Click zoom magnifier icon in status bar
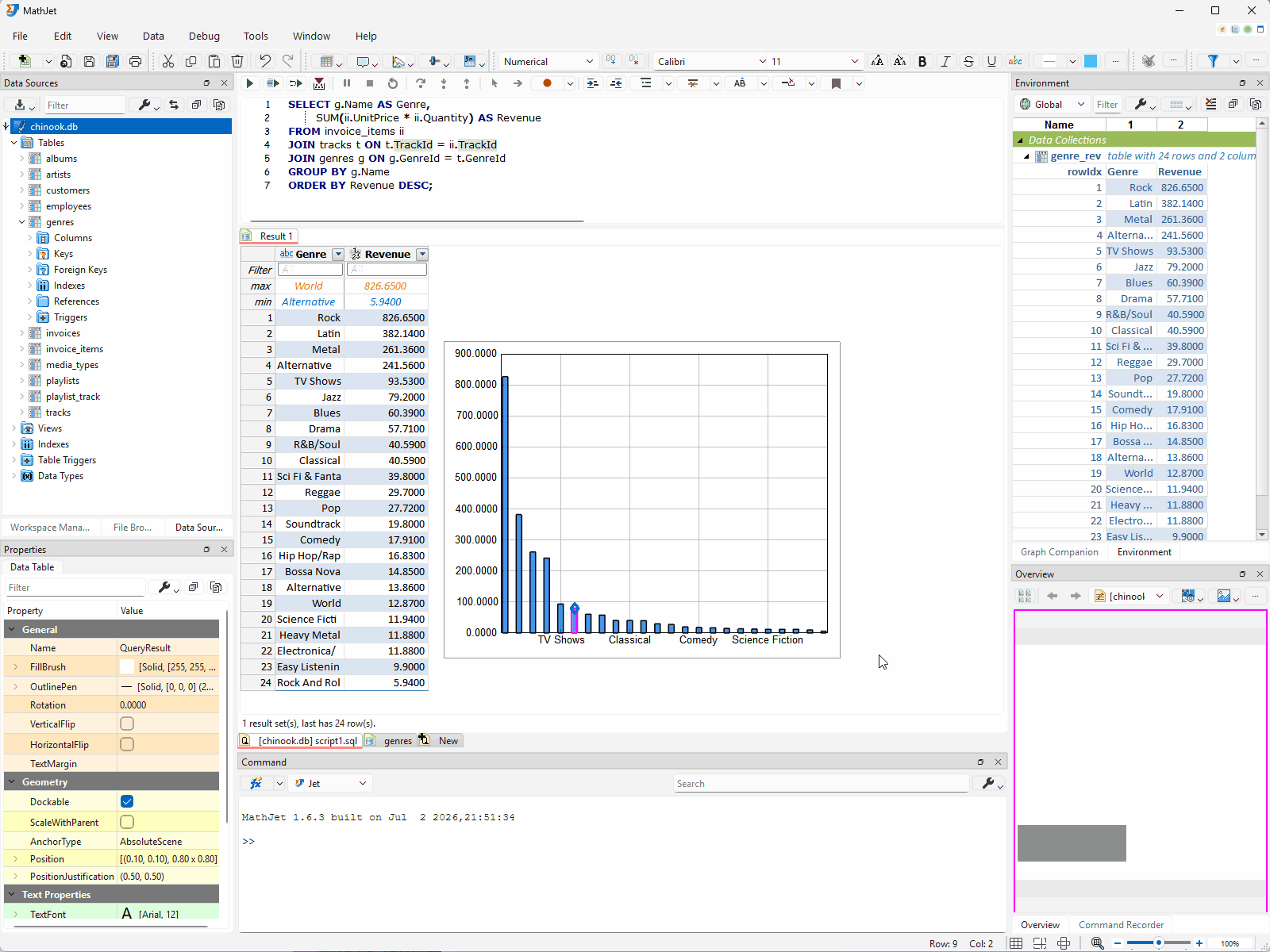 [1097, 943]
